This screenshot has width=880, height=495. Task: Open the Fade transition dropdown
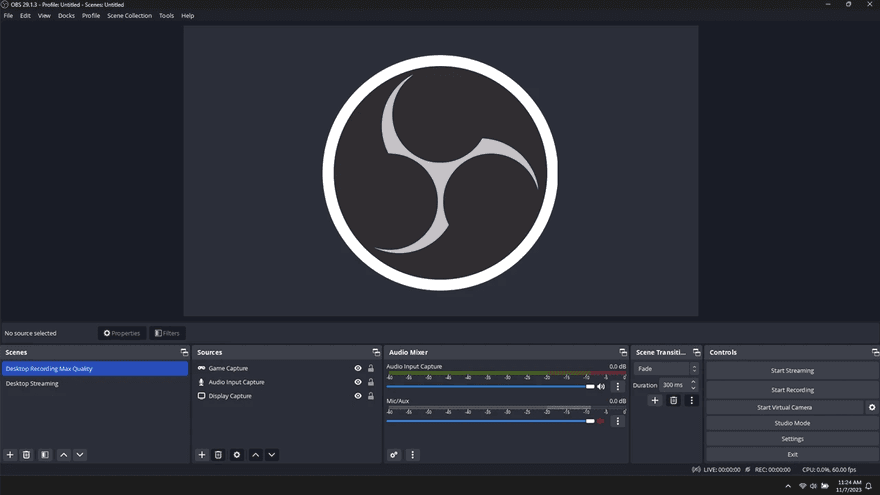667,369
